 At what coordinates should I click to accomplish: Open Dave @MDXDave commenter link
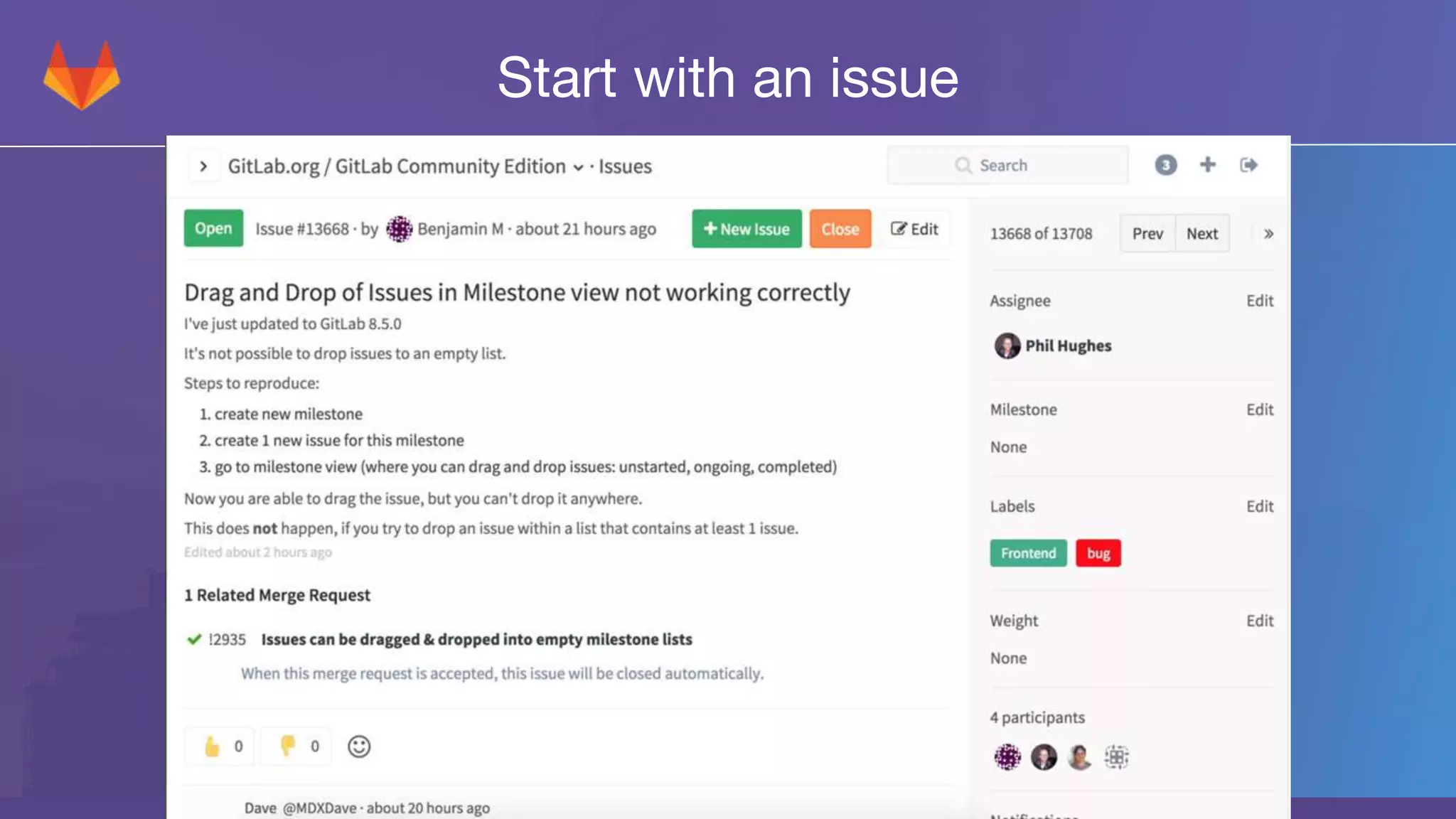click(300, 808)
